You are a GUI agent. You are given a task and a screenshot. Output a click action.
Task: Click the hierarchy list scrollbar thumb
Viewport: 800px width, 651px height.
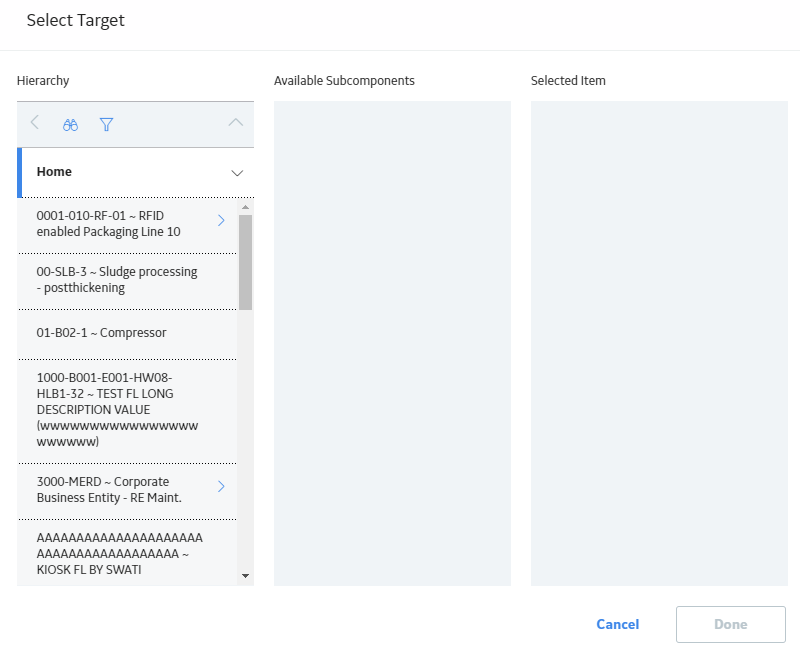click(245, 262)
